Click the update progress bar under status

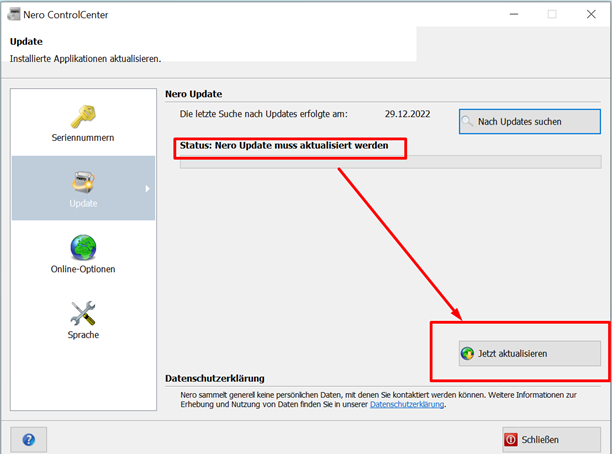tap(390, 162)
